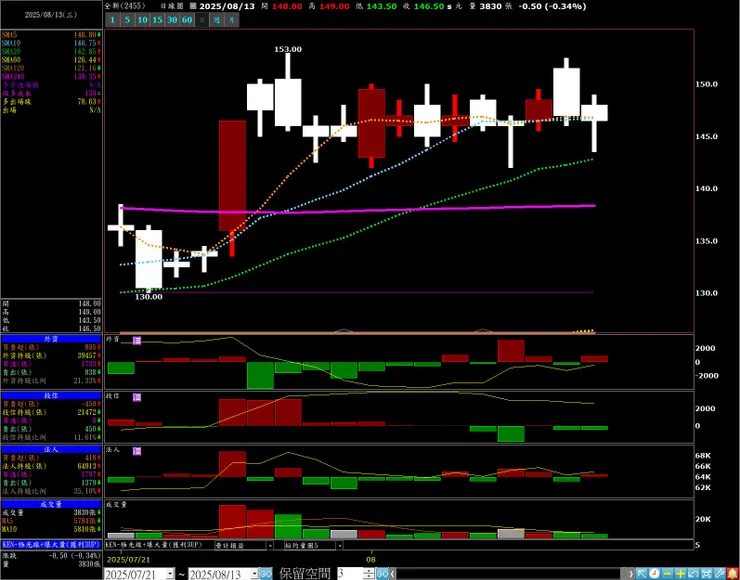740x580 pixels.
Task: Open the start date 2025/07/21 dropdown
Action: click(x=170, y=574)
